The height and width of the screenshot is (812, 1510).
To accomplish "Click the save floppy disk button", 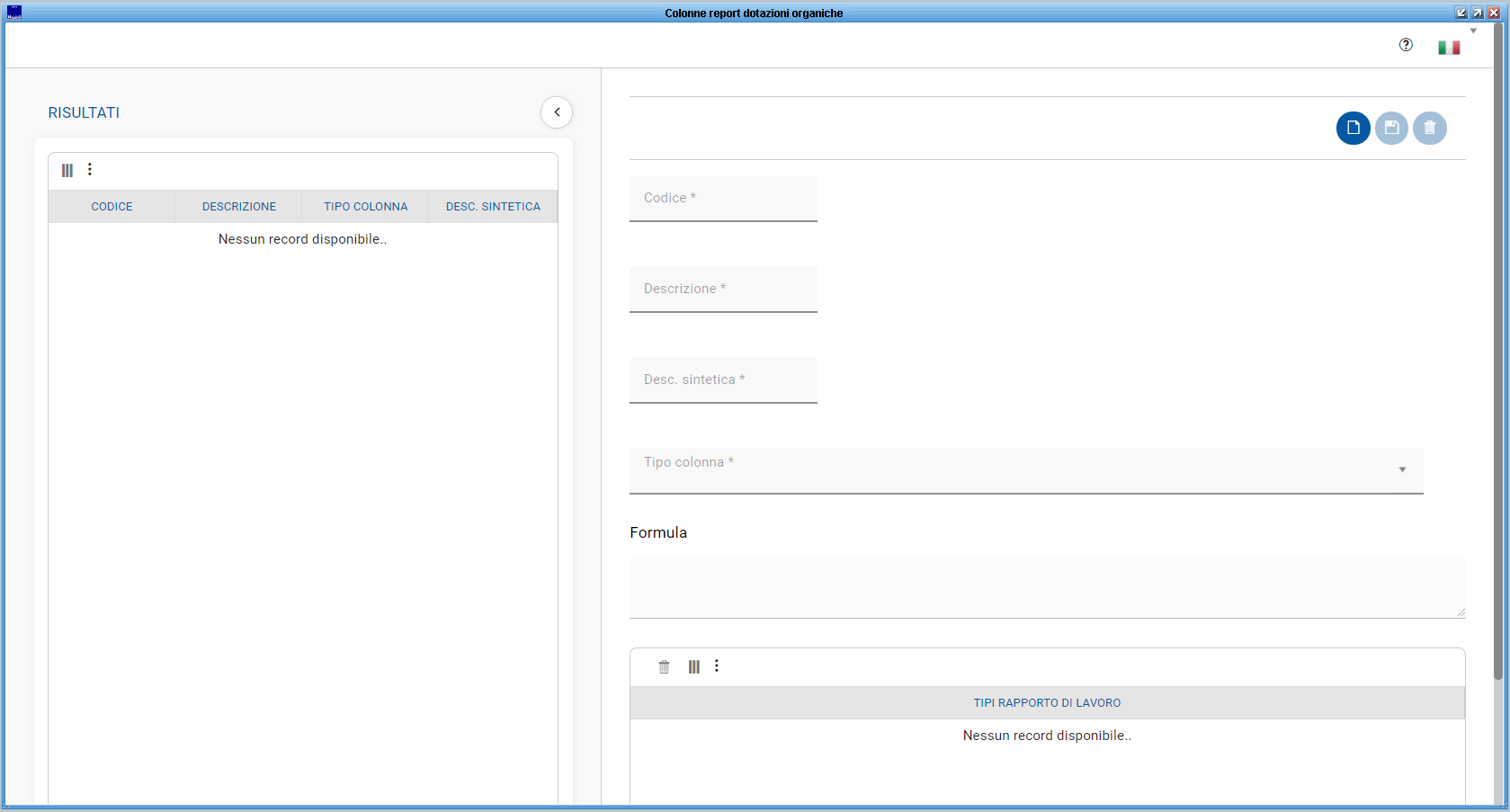I will (x=1392, y=128).
